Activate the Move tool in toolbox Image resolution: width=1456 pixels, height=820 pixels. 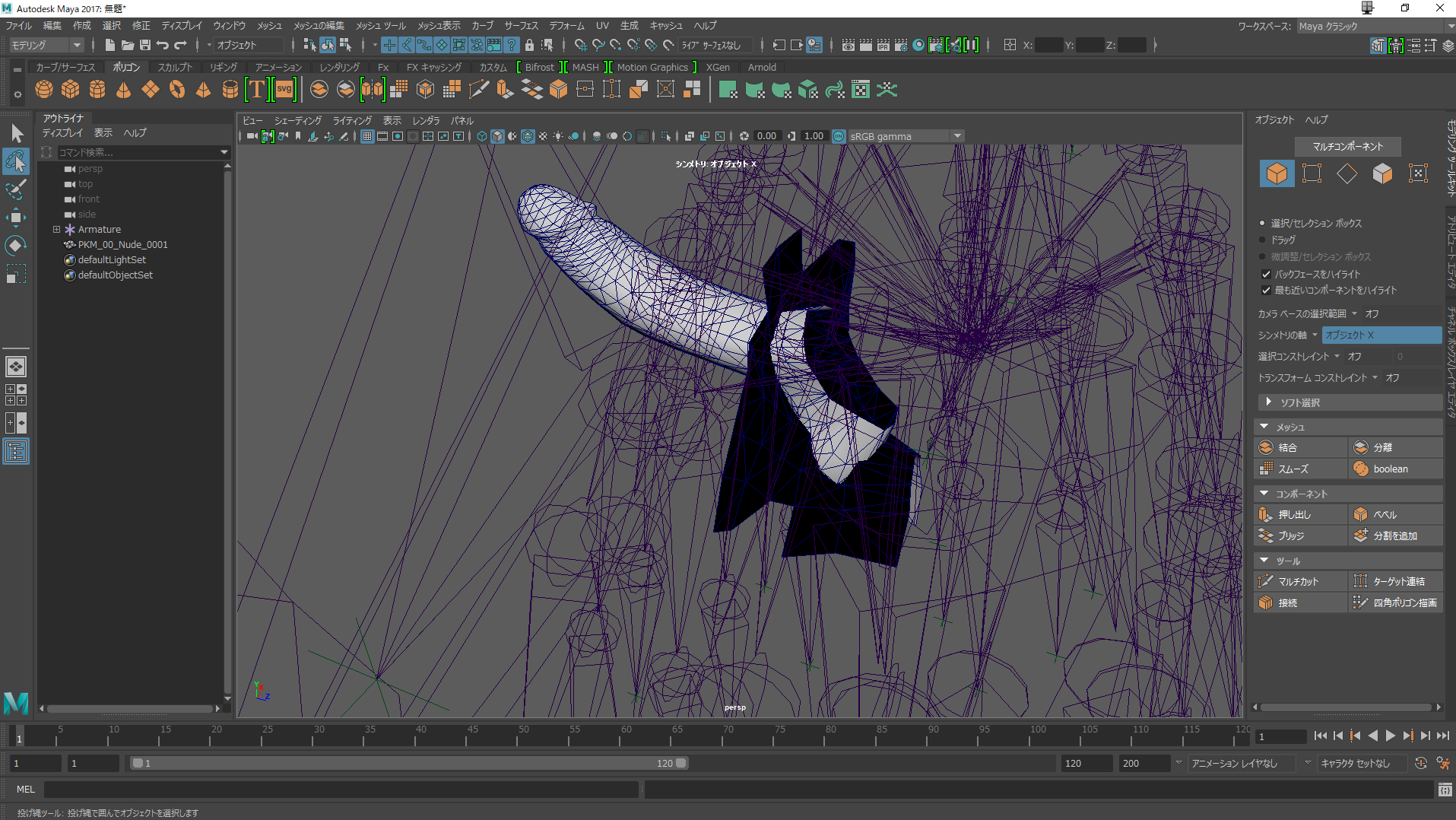[16, 218]
